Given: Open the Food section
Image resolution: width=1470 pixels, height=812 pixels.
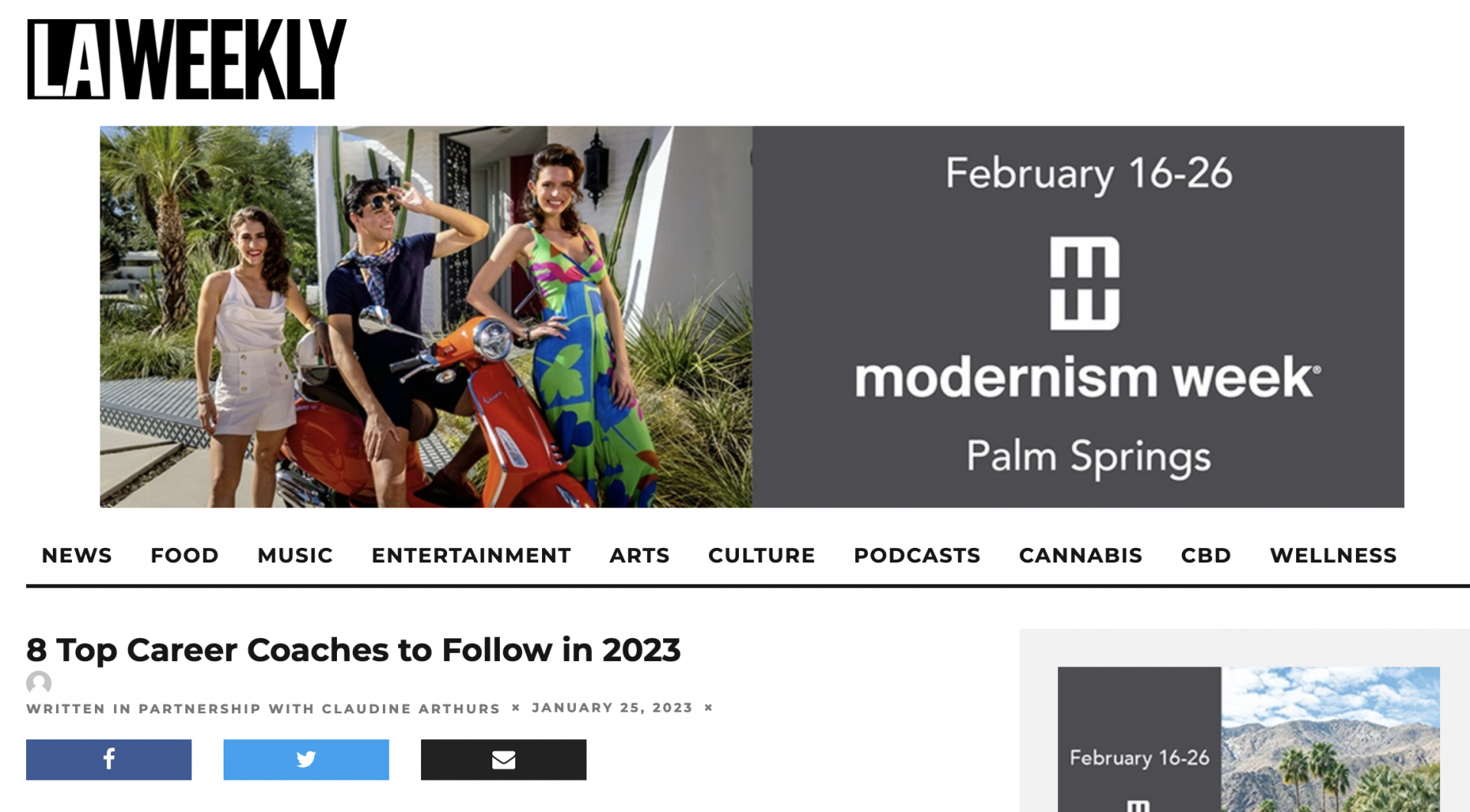Looking at the screenshot, I should click(x=185, y=556).
